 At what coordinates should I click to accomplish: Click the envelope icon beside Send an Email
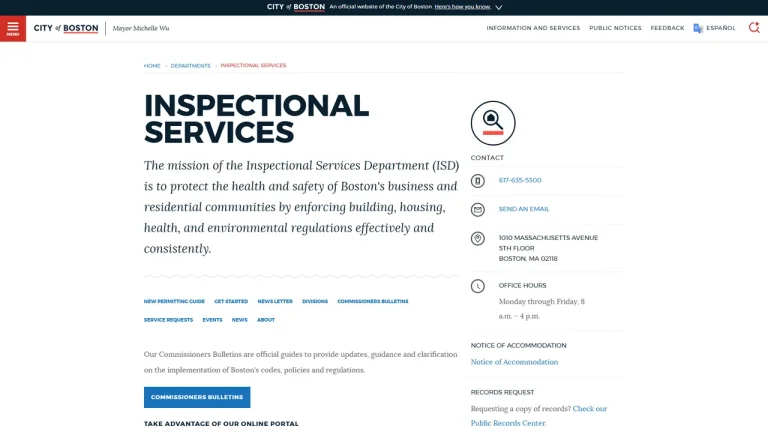[x=478, y=210]
